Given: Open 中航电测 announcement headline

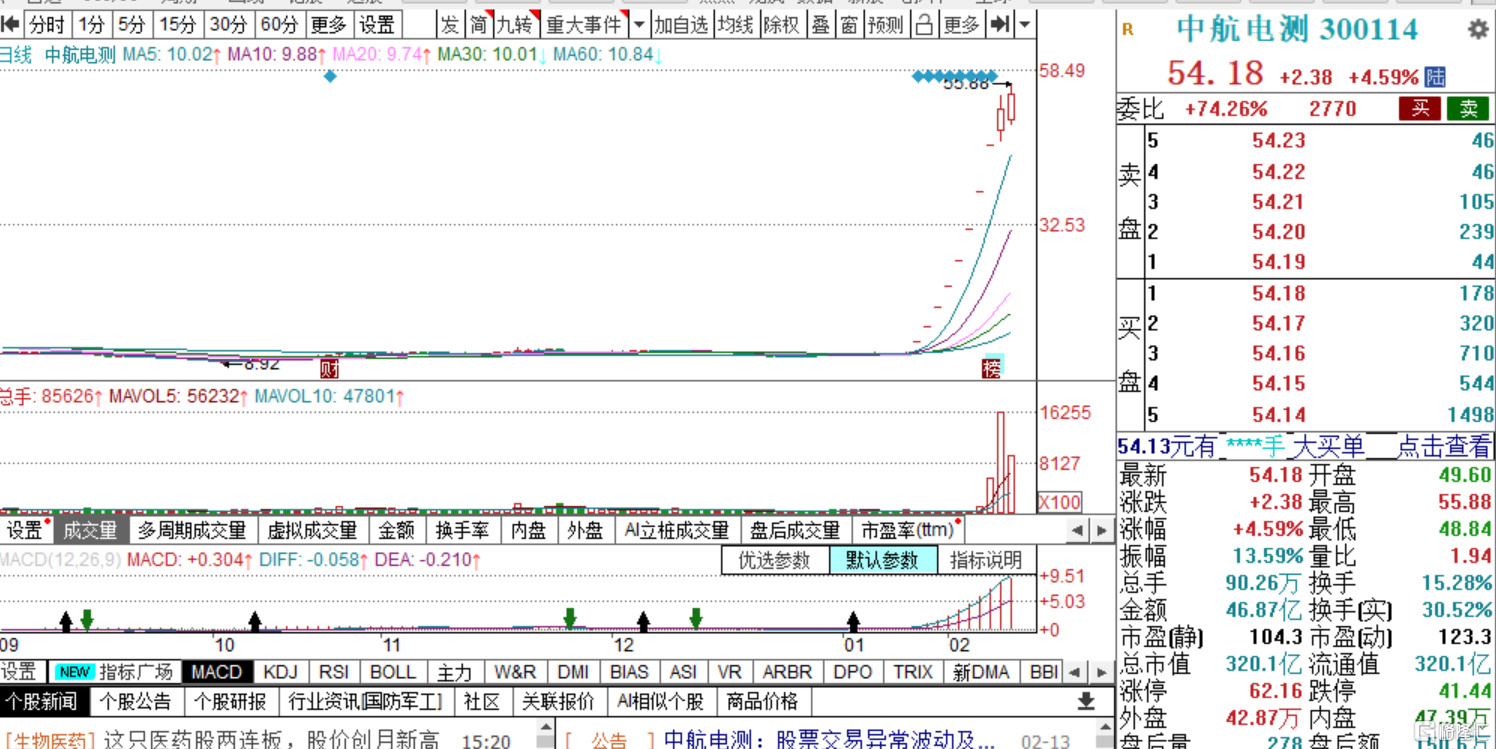Looking at the screenshot, I should pos(830,740).
